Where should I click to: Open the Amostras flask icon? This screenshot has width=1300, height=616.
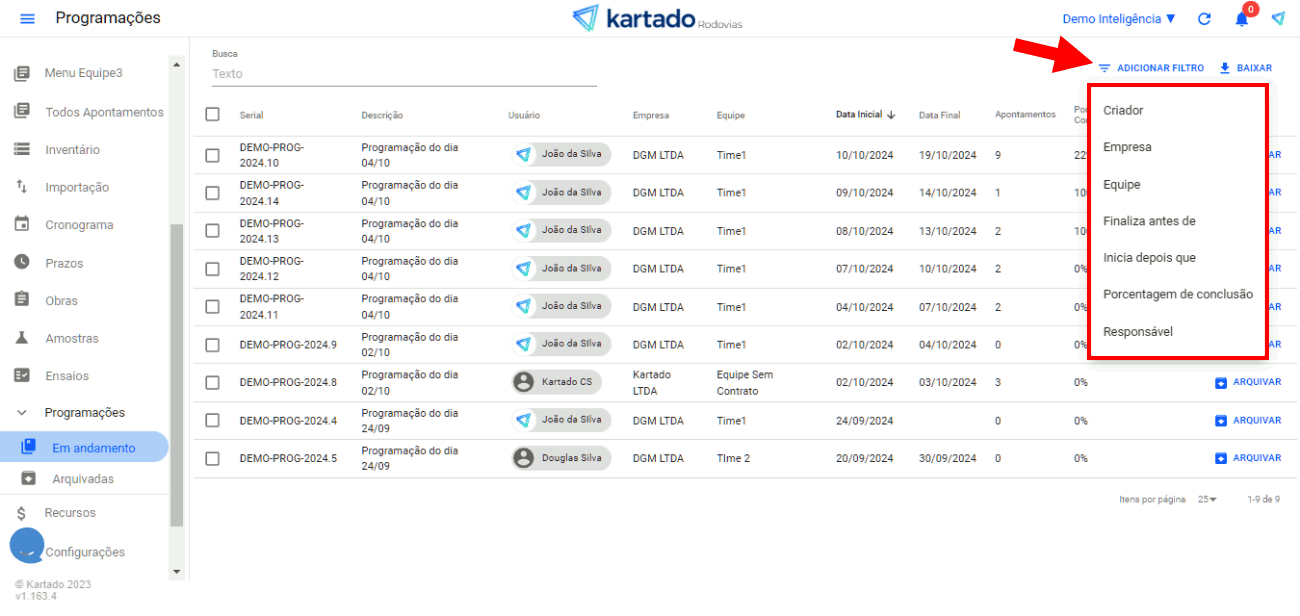[x=21, y=339]
